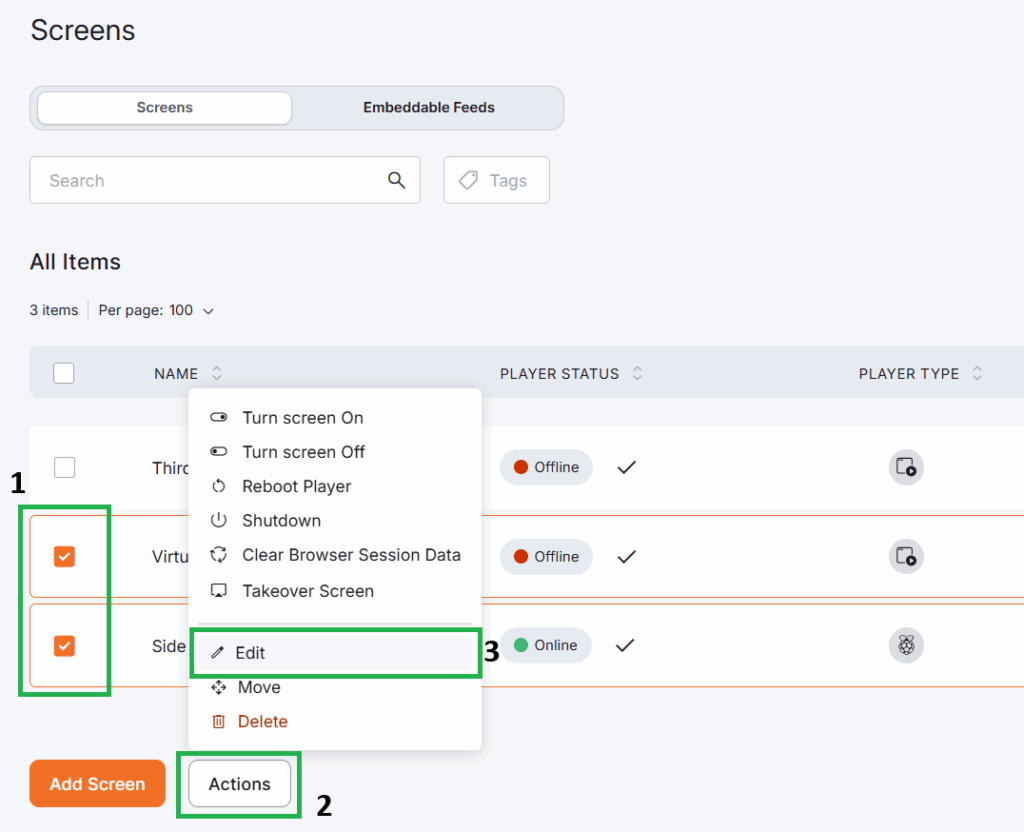The width and height of the screenshot is (1024, 832).
Task: Choose Delete in the actions menu
Action: coord(262,721)
